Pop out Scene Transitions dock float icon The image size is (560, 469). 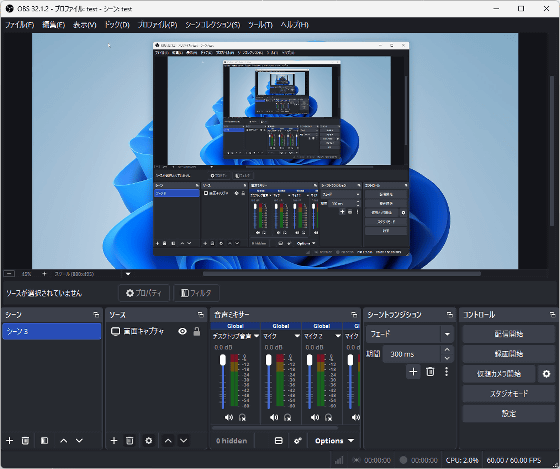click(x=450, y=315)
